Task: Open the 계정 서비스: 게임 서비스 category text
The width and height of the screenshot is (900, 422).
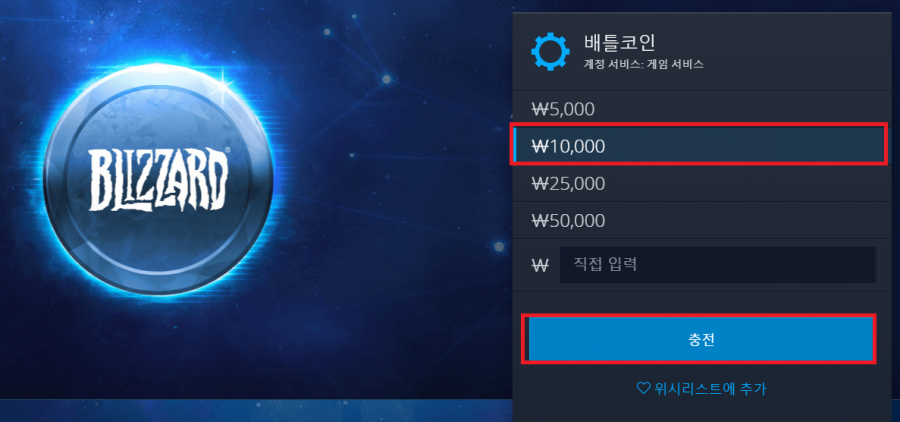Action: tap(643, 65)
